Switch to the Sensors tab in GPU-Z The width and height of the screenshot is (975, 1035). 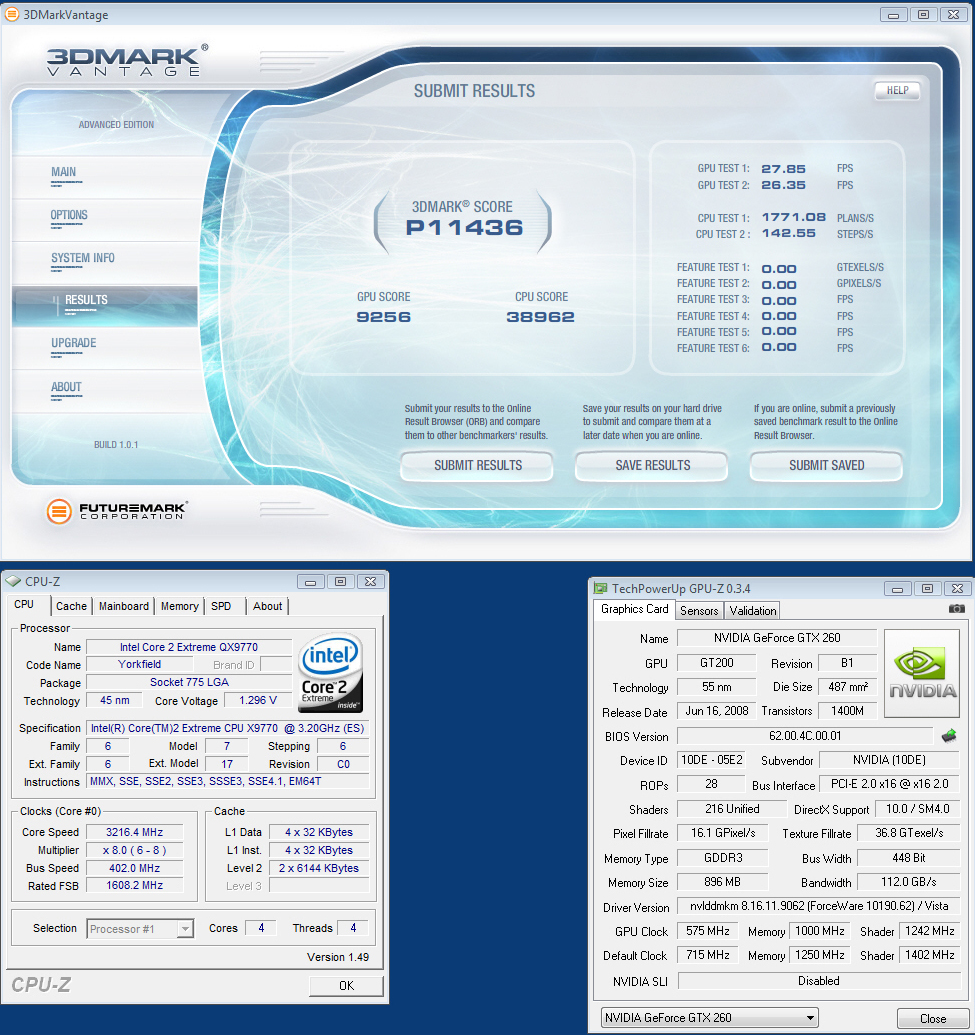pos(699,611)
